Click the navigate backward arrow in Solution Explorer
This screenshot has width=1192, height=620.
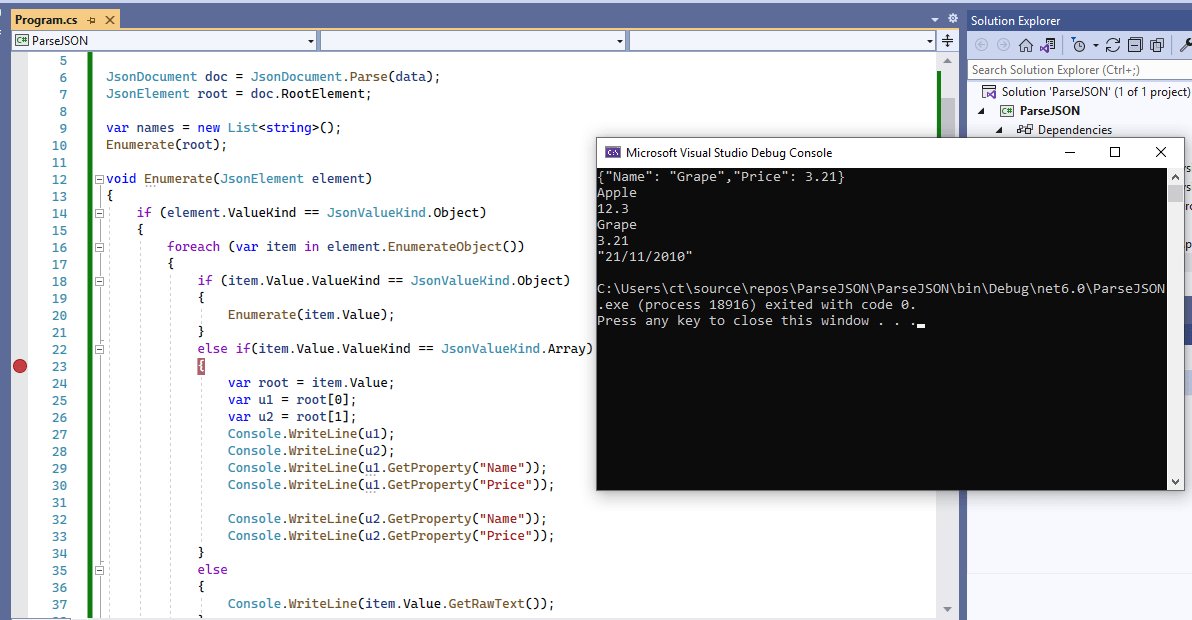pyautogui.click(x=982, y=45)
